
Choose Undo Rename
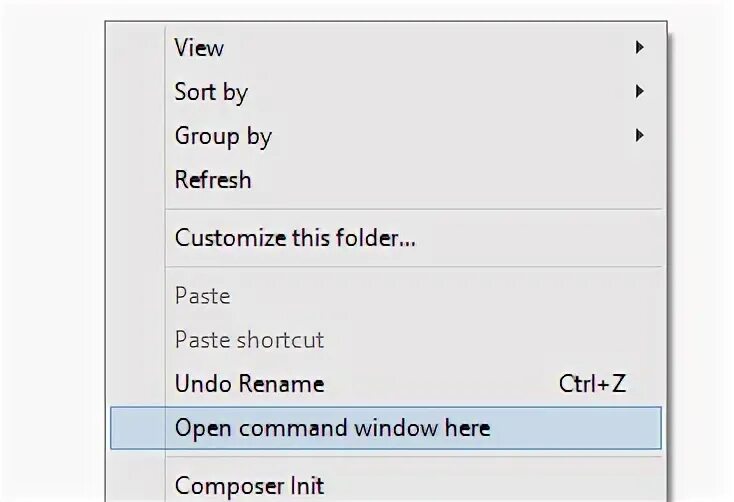(249, 384)
